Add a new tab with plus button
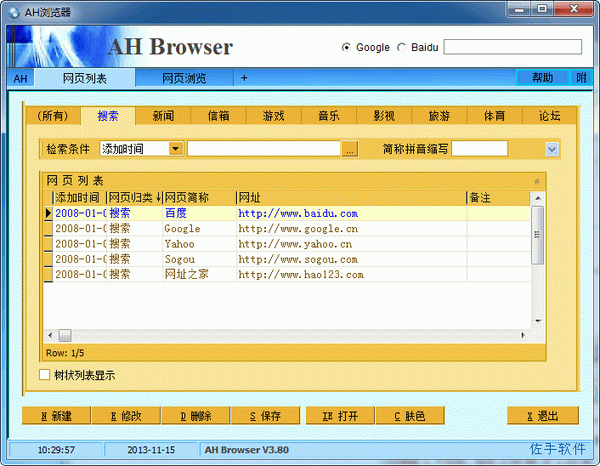Image resolution: width=600 pixels, height=466 pixels. pyautogui.click(x=244, y=78)
